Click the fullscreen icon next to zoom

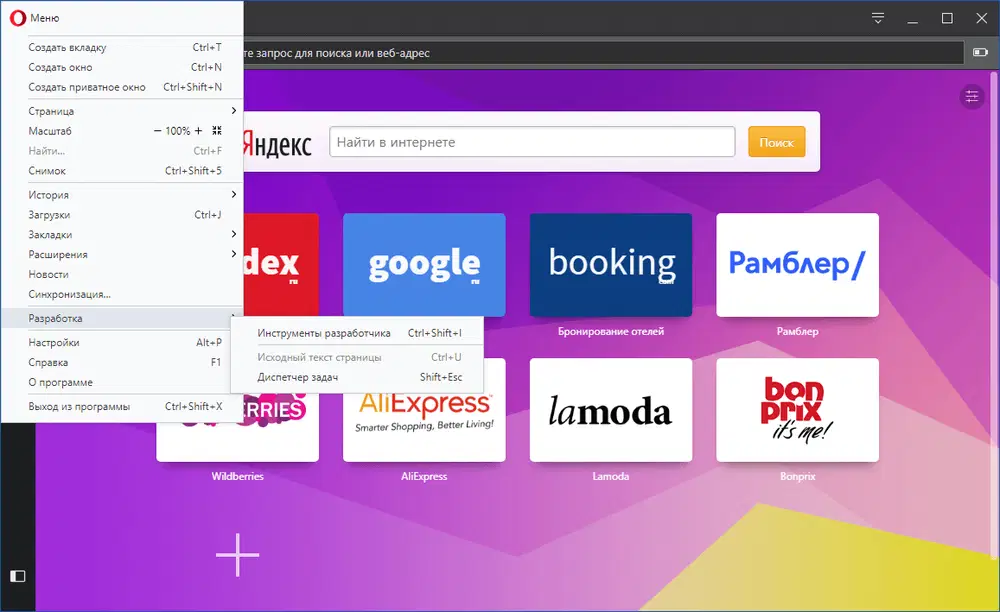click(217, 130)
